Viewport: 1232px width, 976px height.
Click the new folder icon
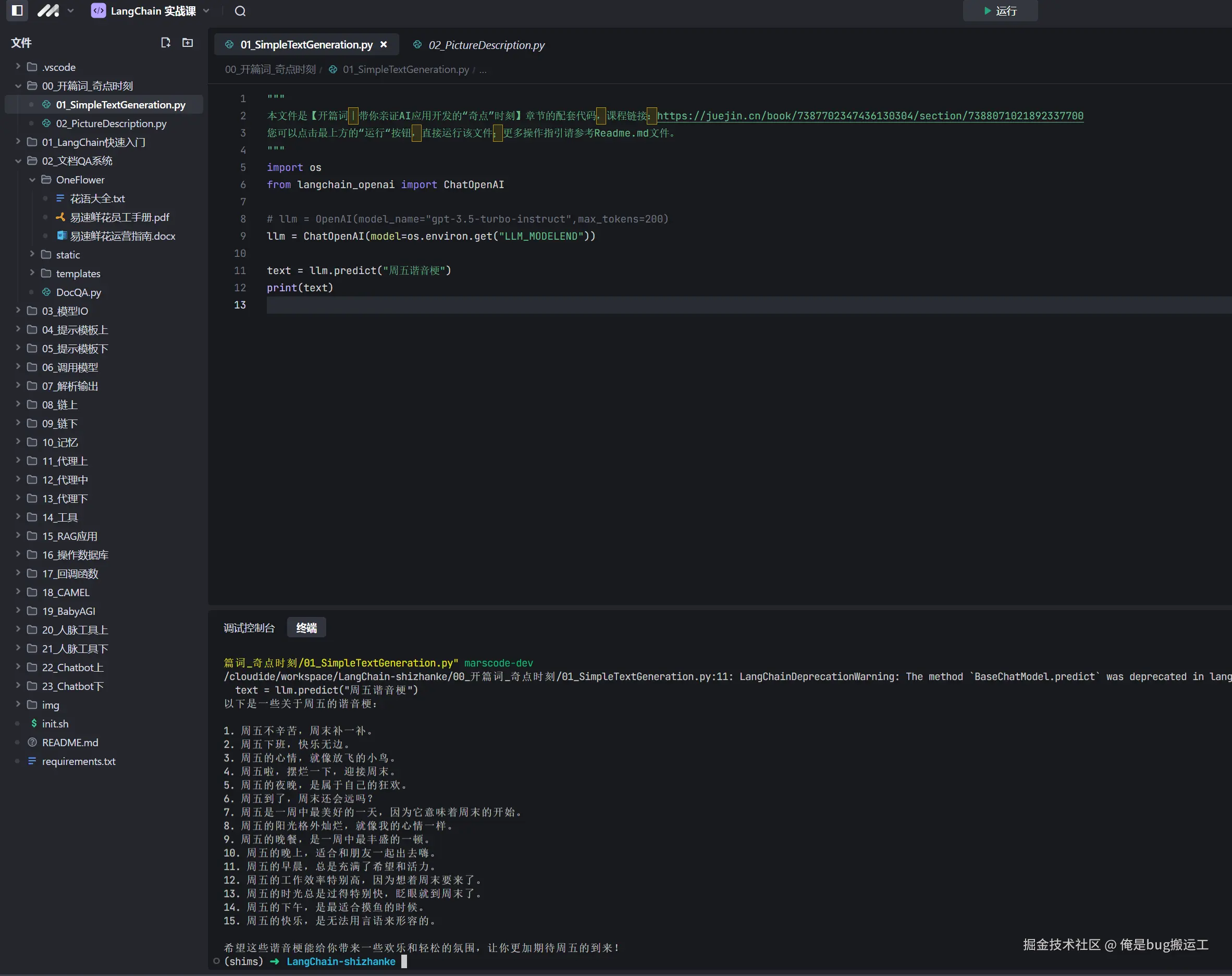click(188, 43)
